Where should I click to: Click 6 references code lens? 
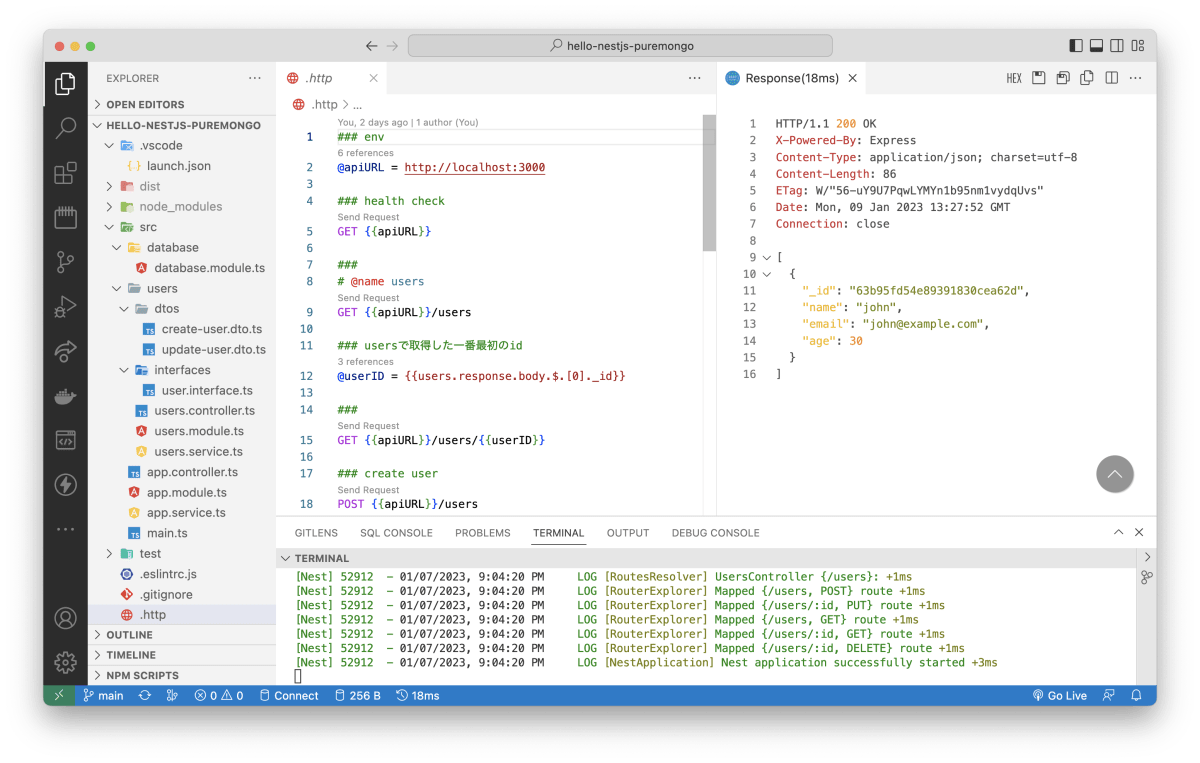[x=365, y=153]
